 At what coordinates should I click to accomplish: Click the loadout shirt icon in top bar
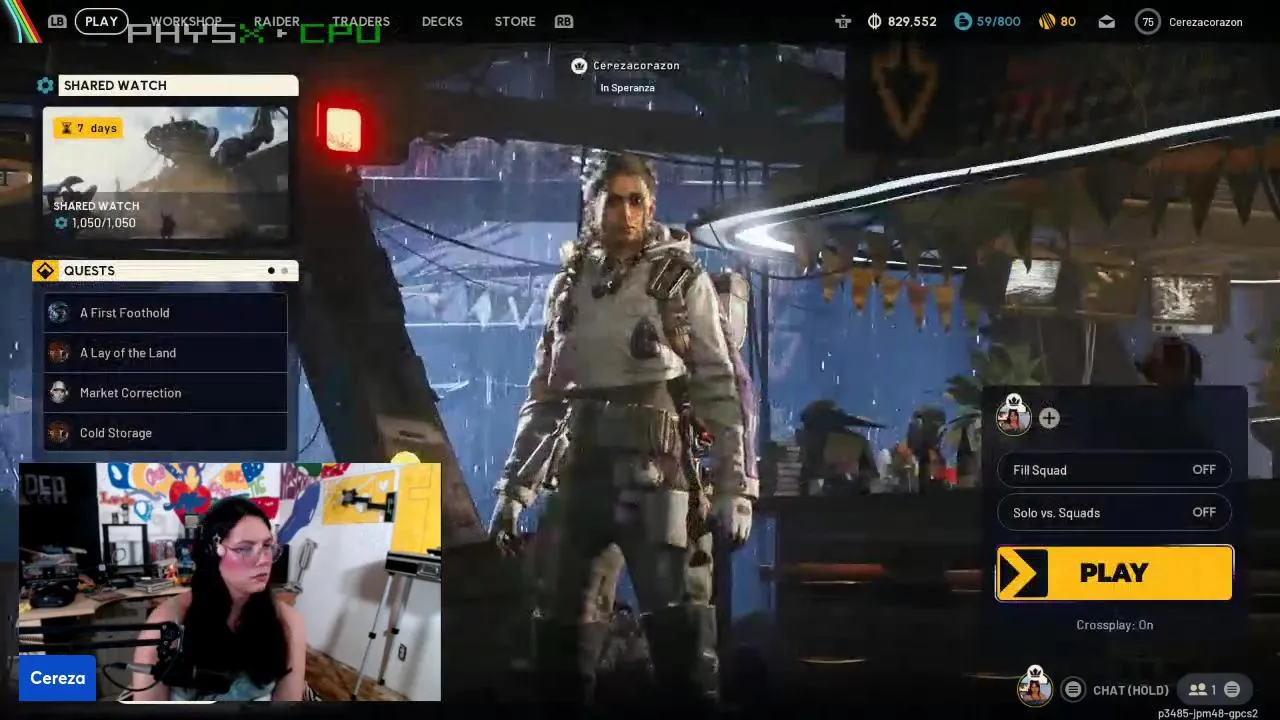point(843,21)
